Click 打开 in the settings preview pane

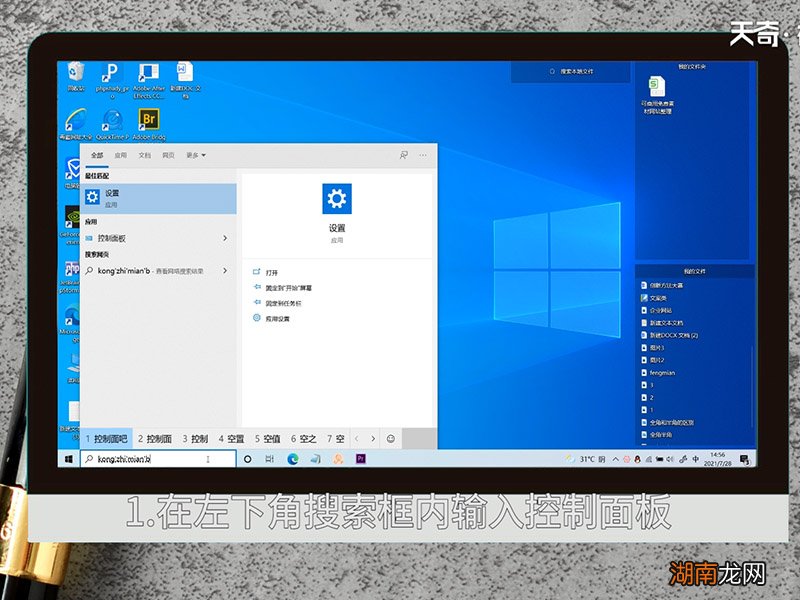tap(272, 272)
